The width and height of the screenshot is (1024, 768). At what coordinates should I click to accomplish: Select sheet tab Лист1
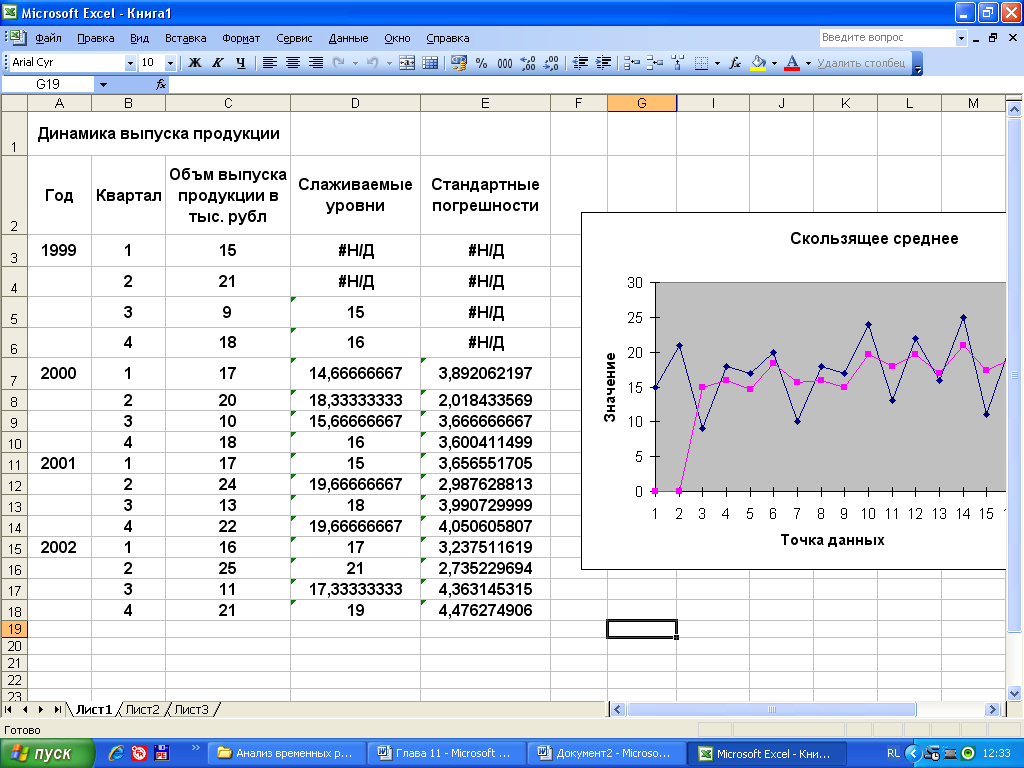93,709
